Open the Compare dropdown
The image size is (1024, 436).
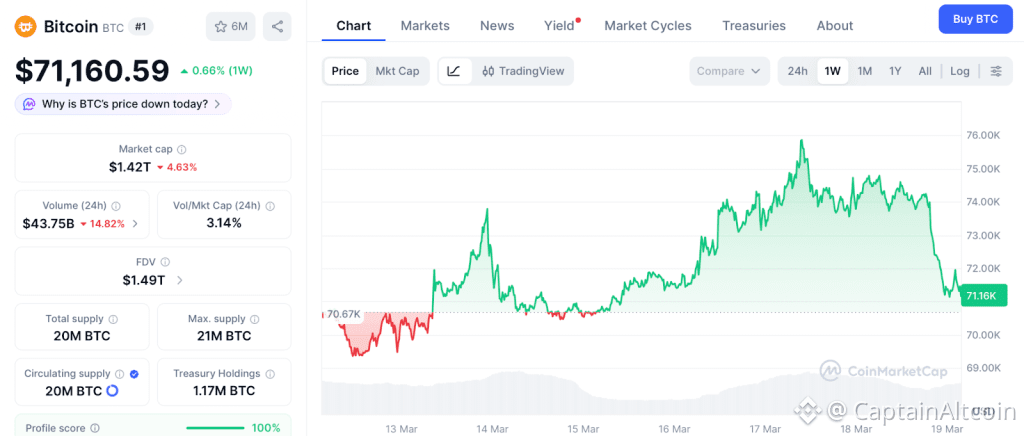pos(729,71)
